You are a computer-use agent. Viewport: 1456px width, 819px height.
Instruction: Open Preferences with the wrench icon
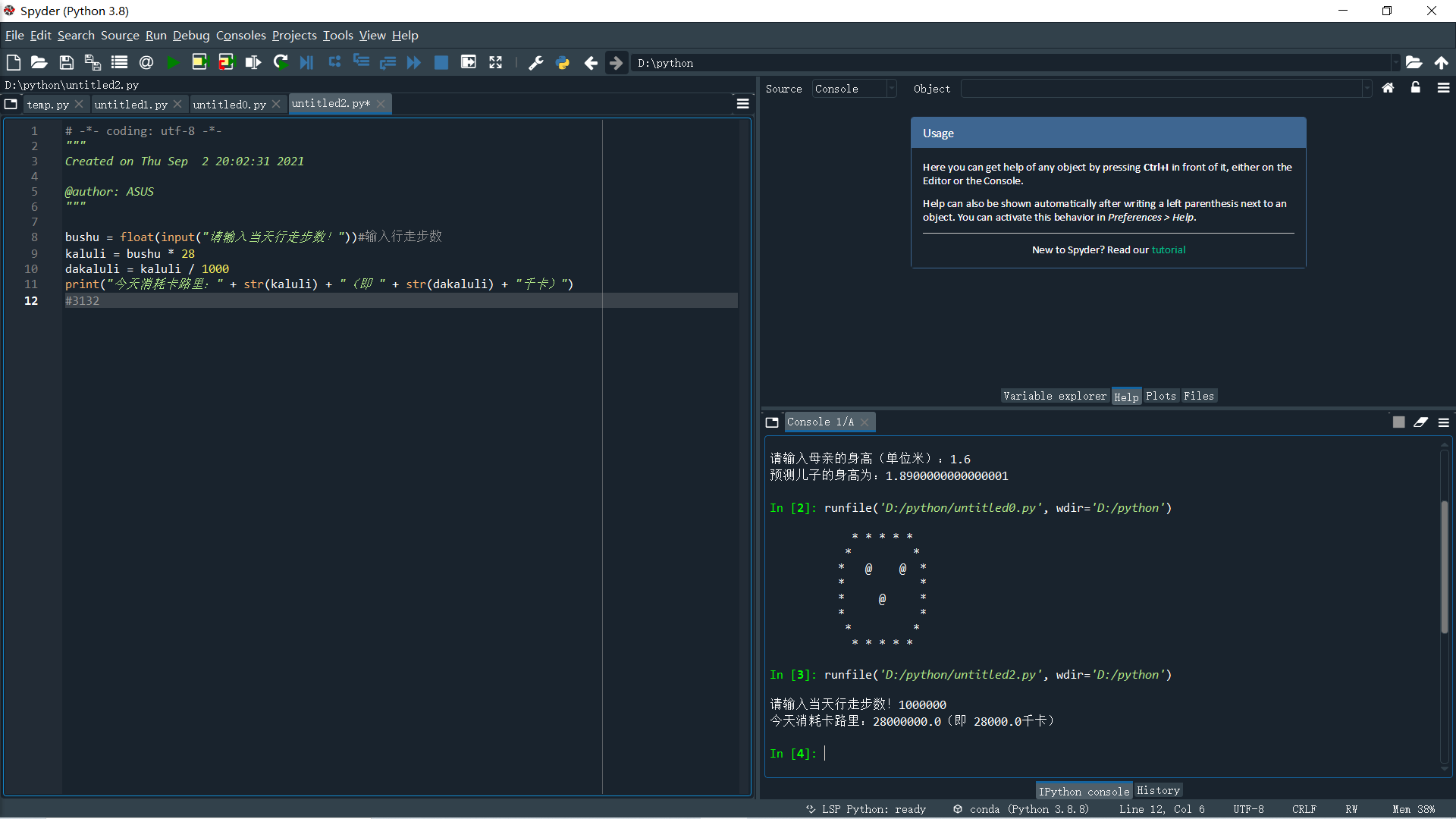[x=536, y=63]
